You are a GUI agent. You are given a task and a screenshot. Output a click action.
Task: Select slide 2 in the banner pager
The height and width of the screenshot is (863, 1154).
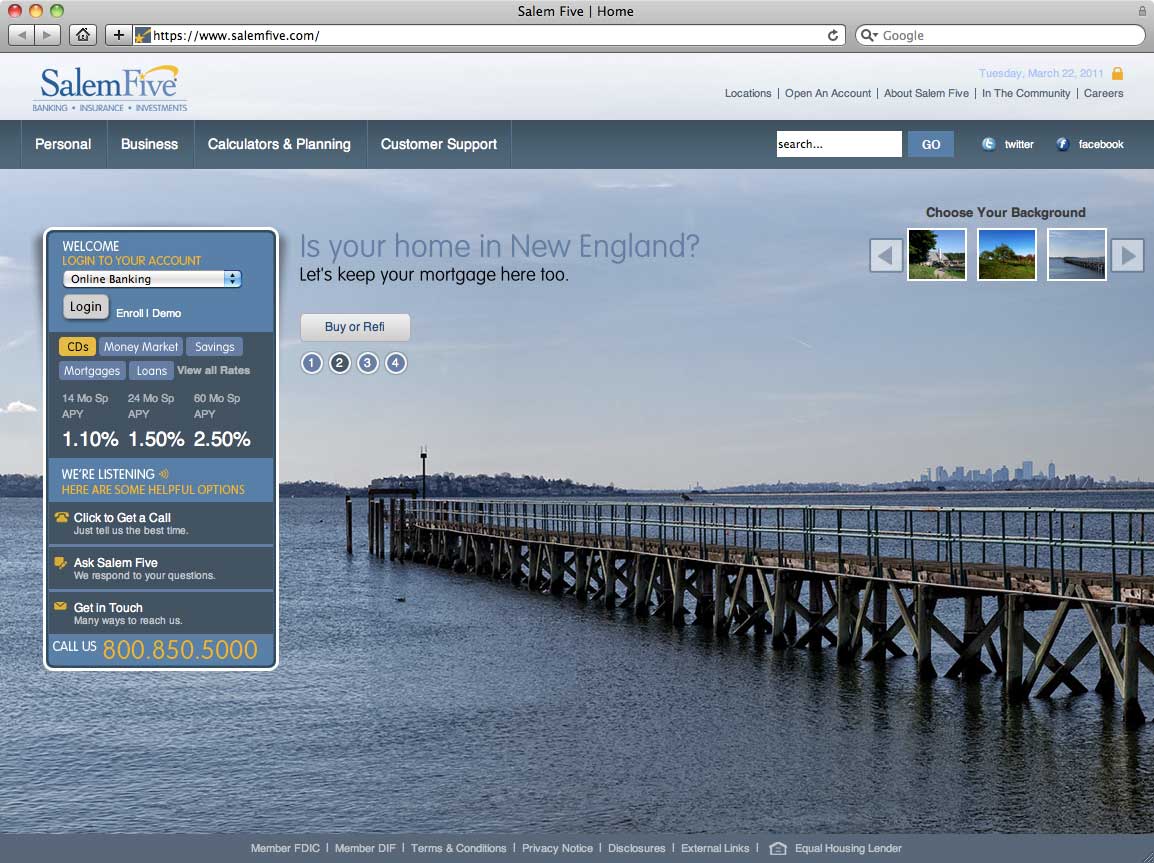339,363
